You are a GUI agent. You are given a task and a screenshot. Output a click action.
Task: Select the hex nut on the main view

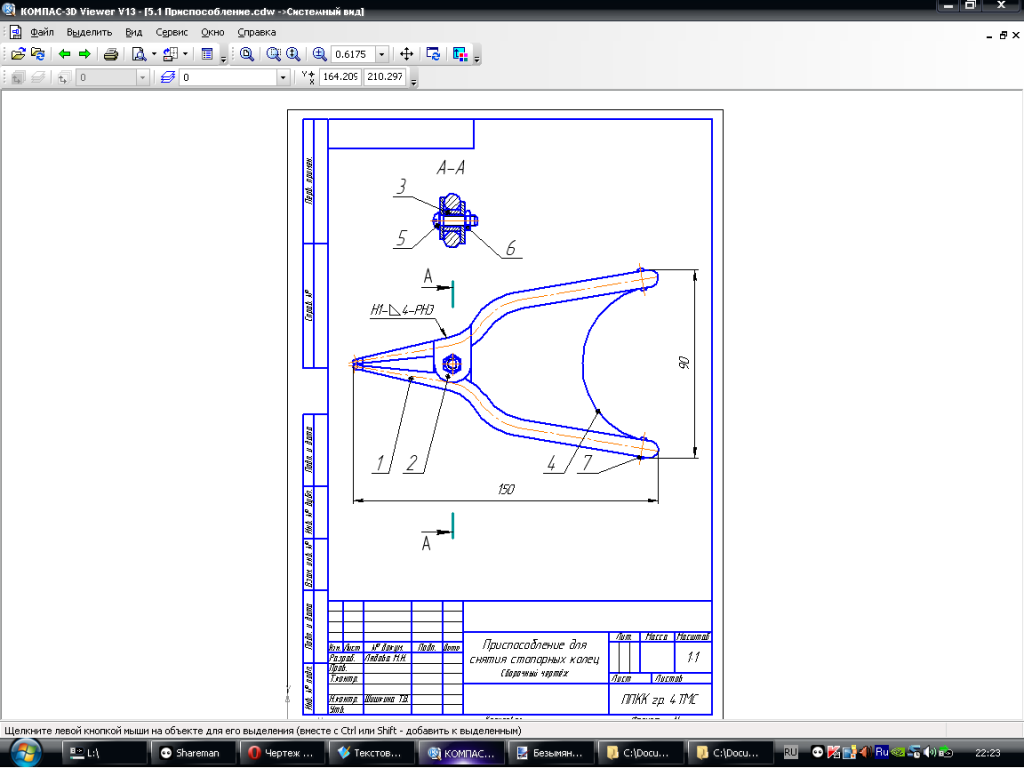pyautogui.click(x=452, y=364)
